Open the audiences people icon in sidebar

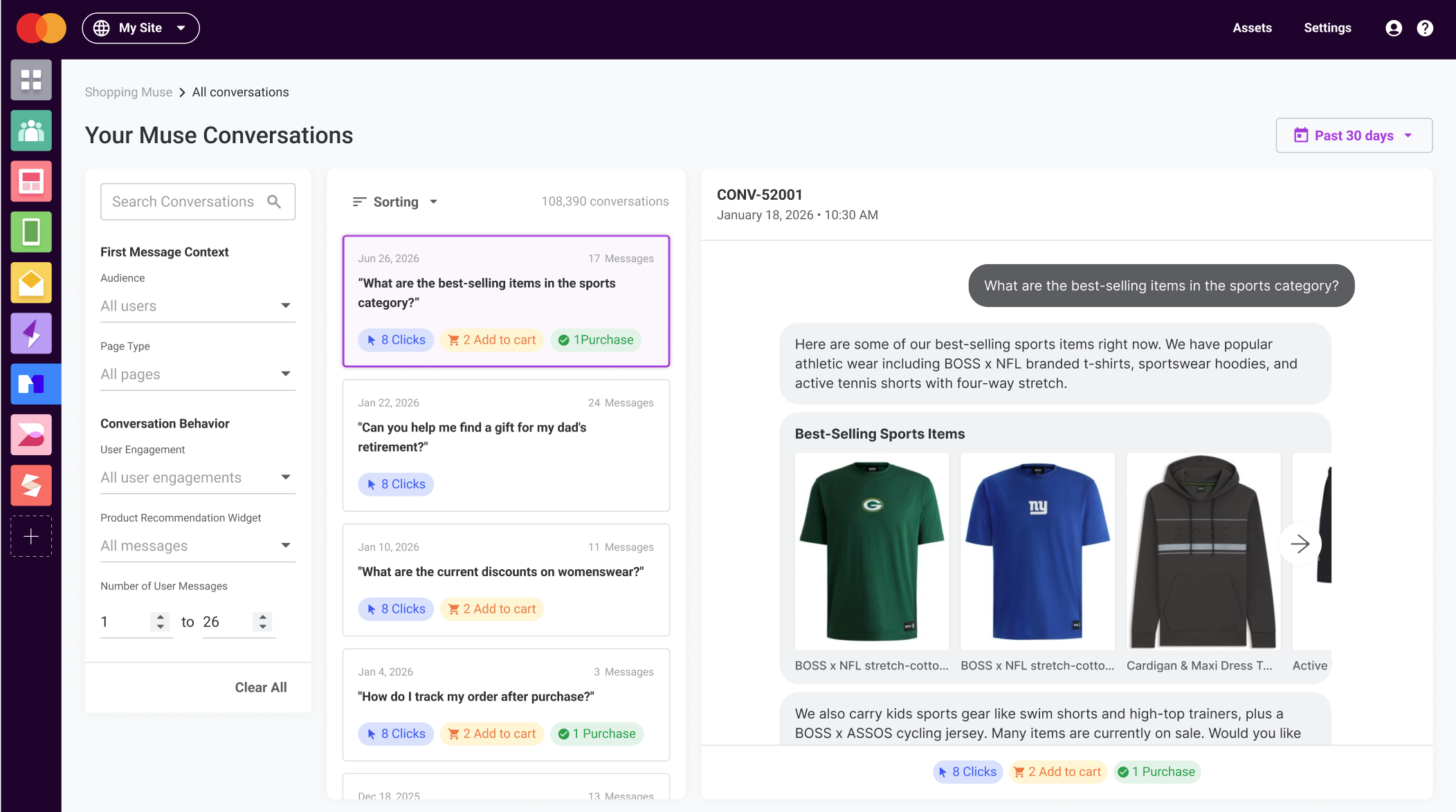(x=31, y=131)
